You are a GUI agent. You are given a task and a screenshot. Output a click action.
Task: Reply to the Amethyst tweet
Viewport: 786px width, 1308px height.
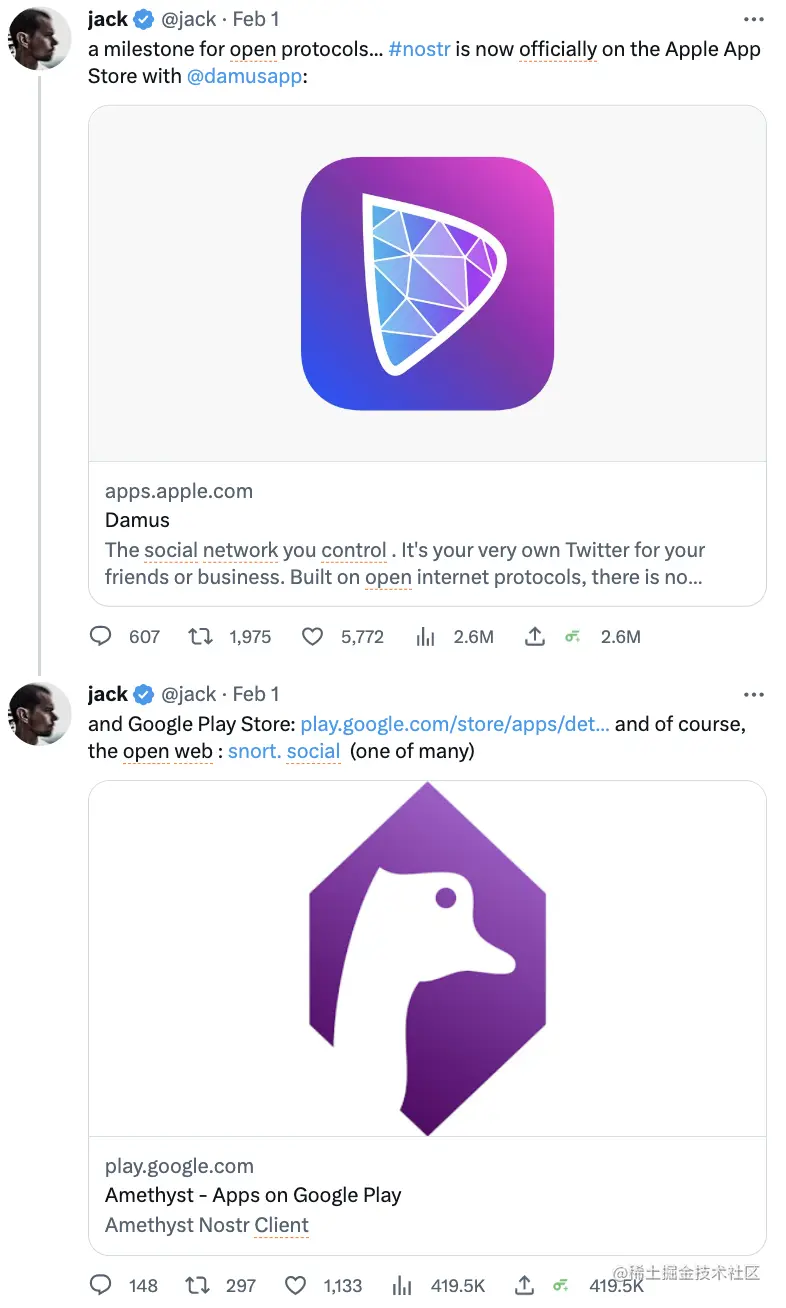click(x=101, y=1285)
